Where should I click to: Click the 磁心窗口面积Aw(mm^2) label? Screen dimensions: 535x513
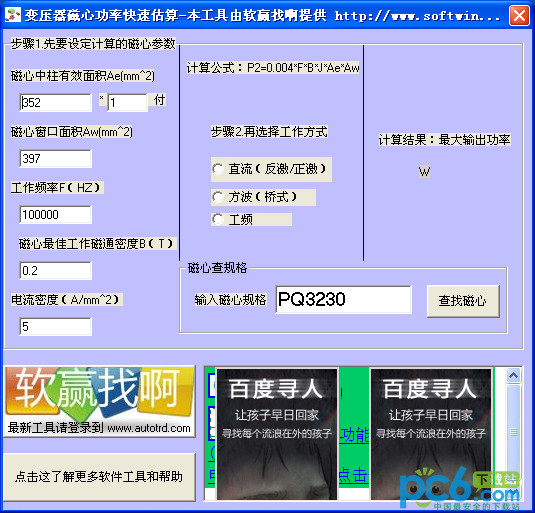tap(72, 132)
